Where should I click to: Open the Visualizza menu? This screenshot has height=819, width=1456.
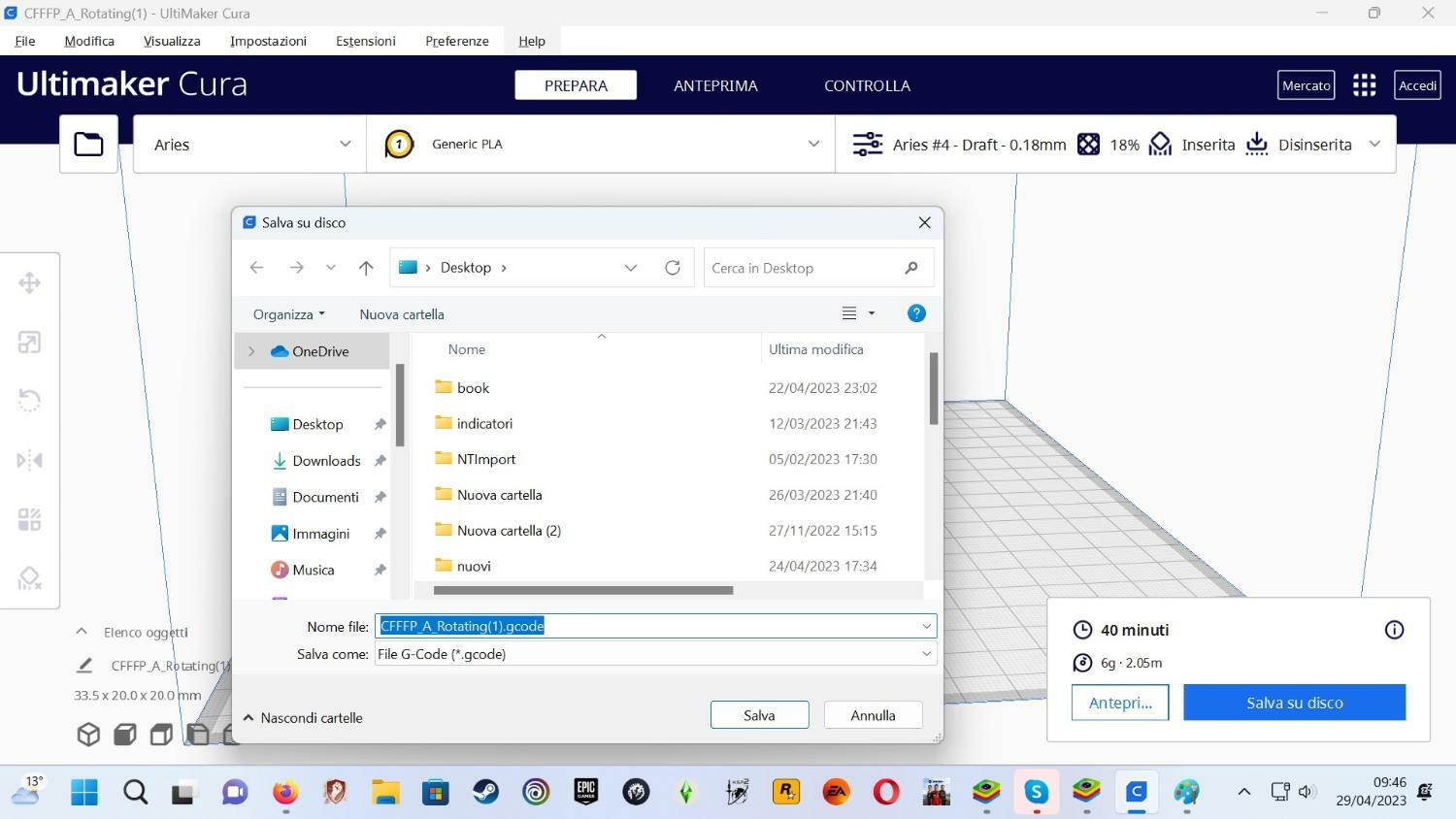click(x=172, y=41)
